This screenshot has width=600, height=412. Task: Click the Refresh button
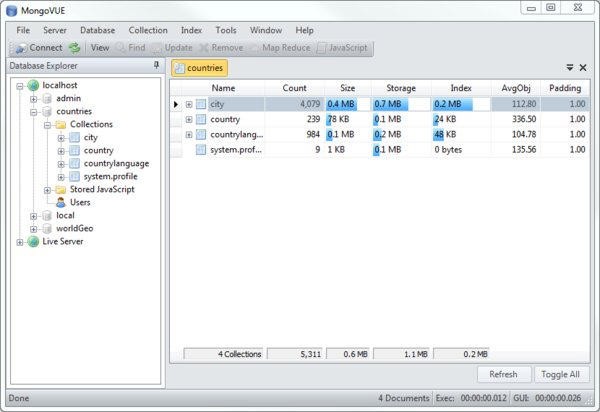504,375
